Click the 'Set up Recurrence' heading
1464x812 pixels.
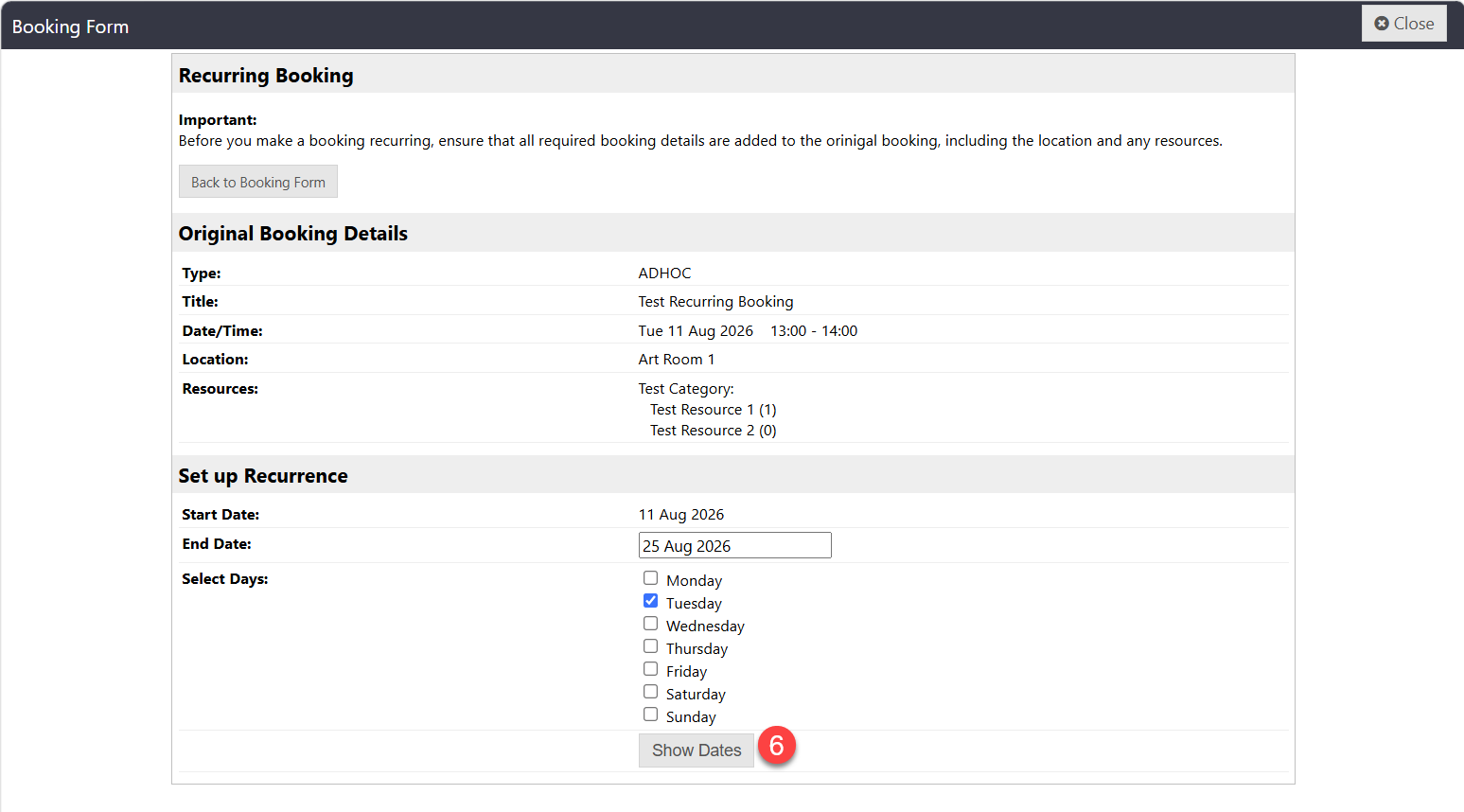pyautogui.click(x=263, y=476)
